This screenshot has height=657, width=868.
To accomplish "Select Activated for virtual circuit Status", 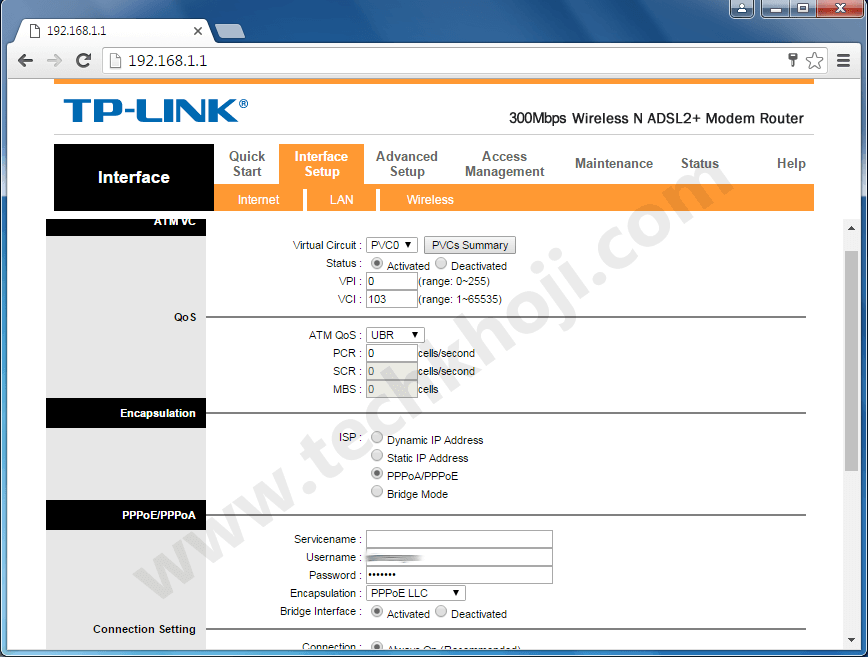I will 377,263.
